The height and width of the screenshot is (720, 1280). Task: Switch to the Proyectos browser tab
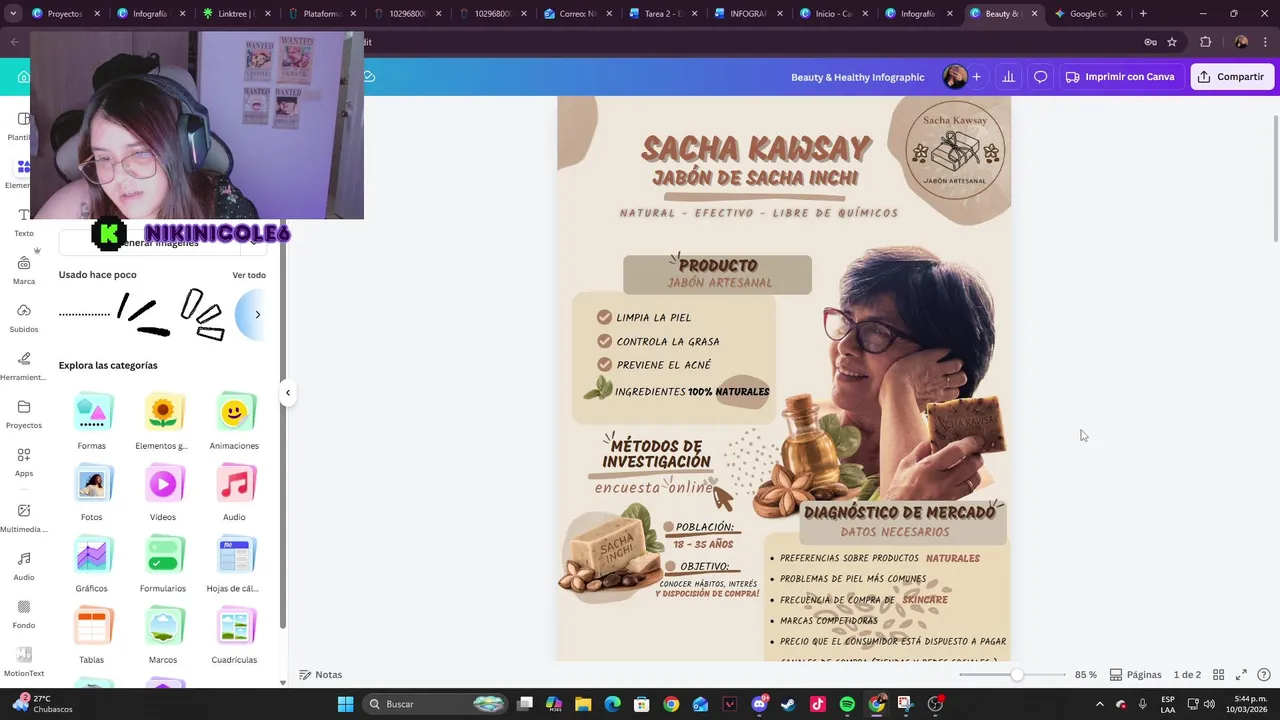tap(65, 14)
